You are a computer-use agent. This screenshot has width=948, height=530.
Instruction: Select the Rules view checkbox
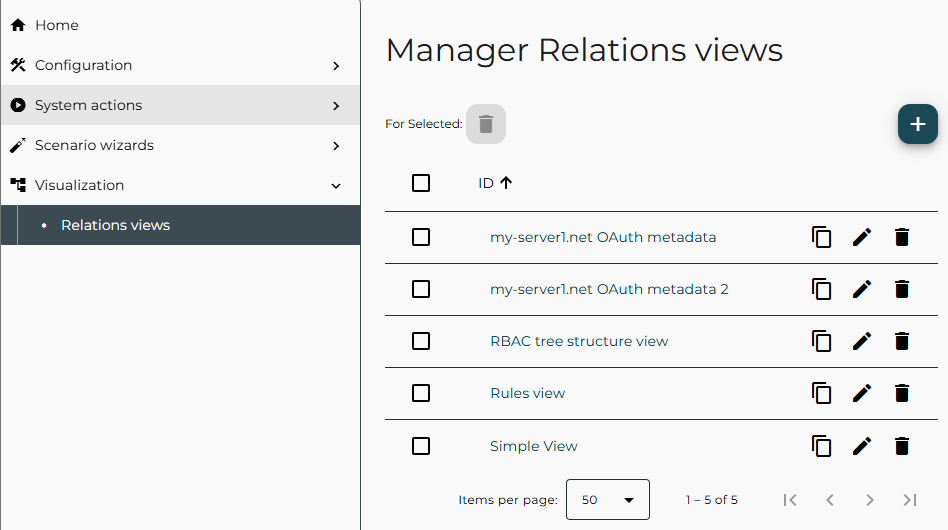pyautogui.click(x=421, y=393)
